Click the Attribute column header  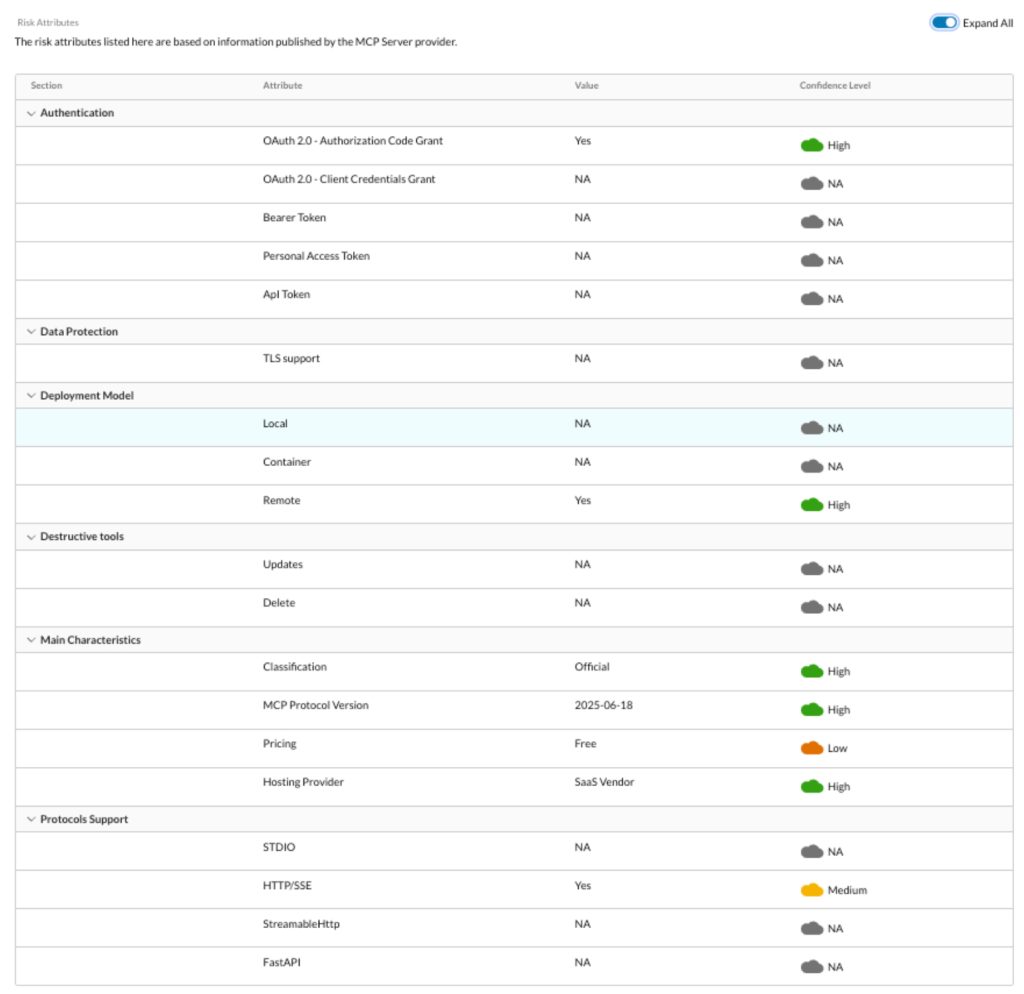pos(282,86)
